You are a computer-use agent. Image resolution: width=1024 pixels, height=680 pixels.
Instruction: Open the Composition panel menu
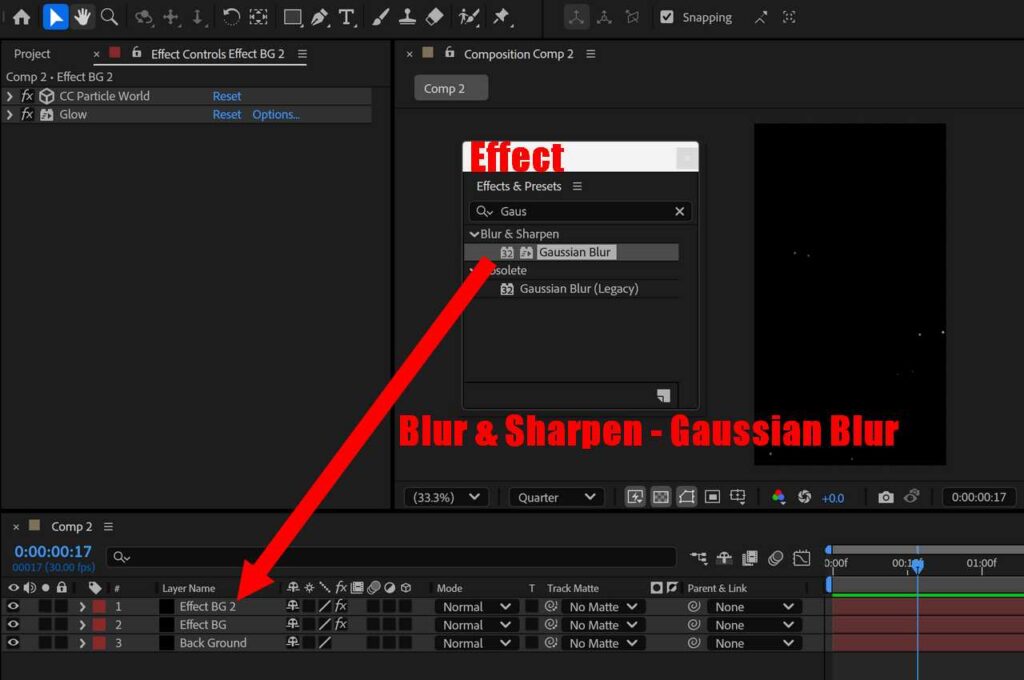click(590, 54)
